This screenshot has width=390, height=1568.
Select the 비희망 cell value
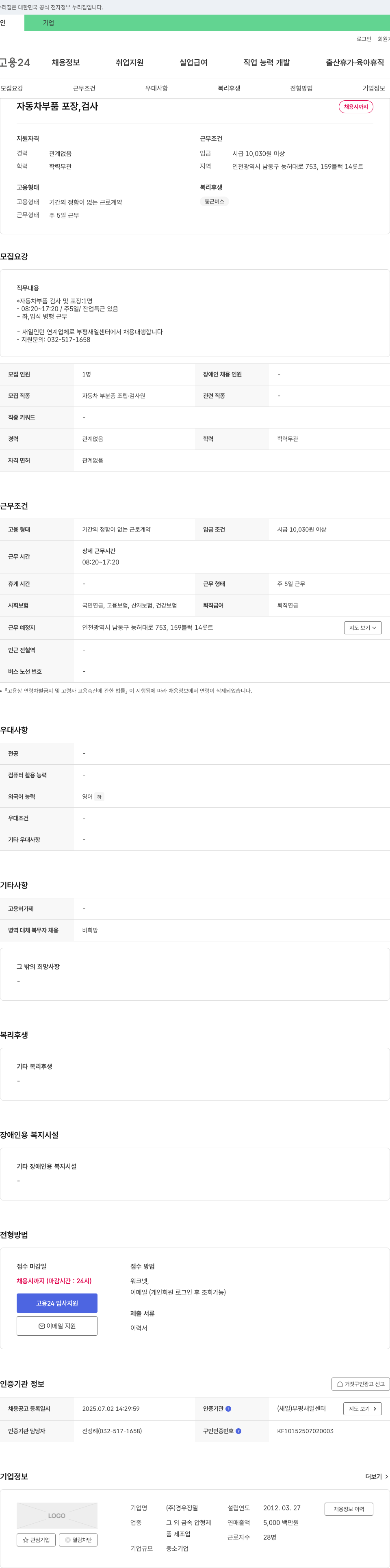[x=90, y=930]
